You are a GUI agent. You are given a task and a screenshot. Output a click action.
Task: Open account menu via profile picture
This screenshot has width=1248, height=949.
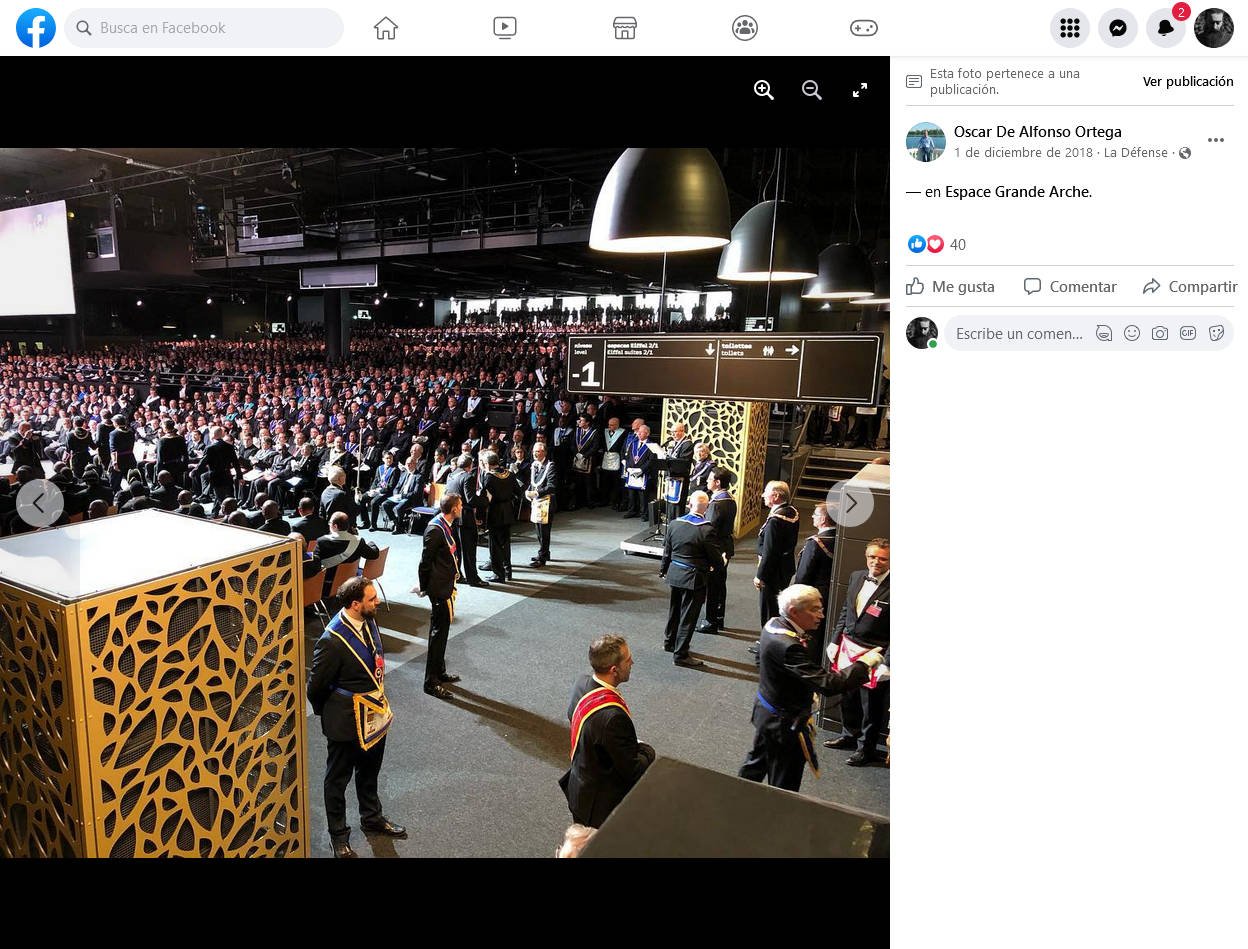(x=1214, y=28)
